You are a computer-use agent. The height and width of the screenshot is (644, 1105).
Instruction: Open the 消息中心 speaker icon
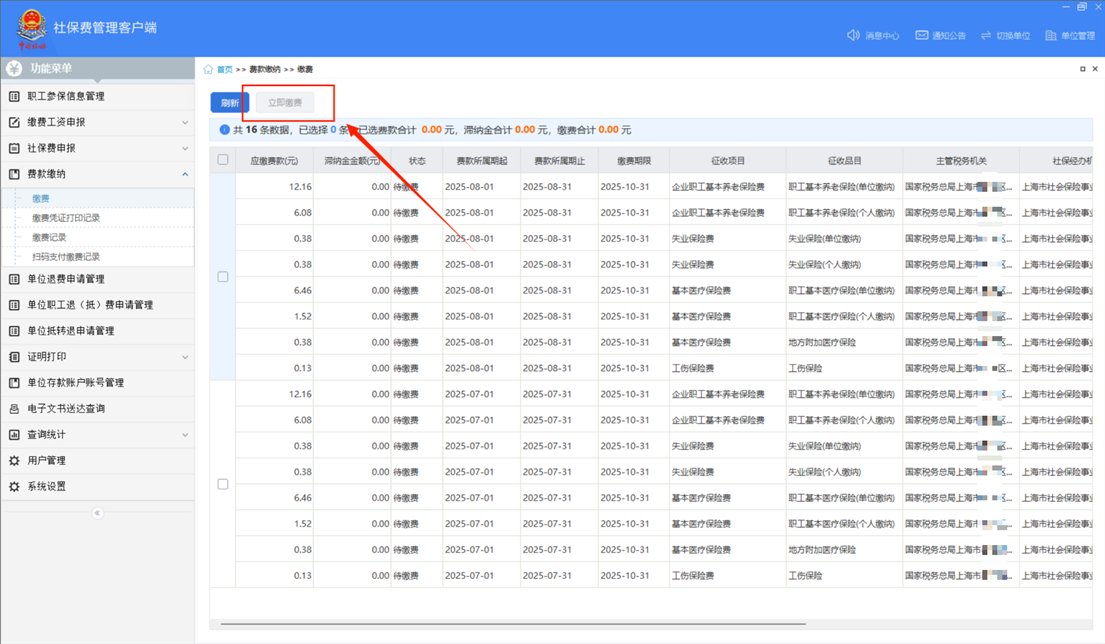pyautogui.click(x=853, y=35)
